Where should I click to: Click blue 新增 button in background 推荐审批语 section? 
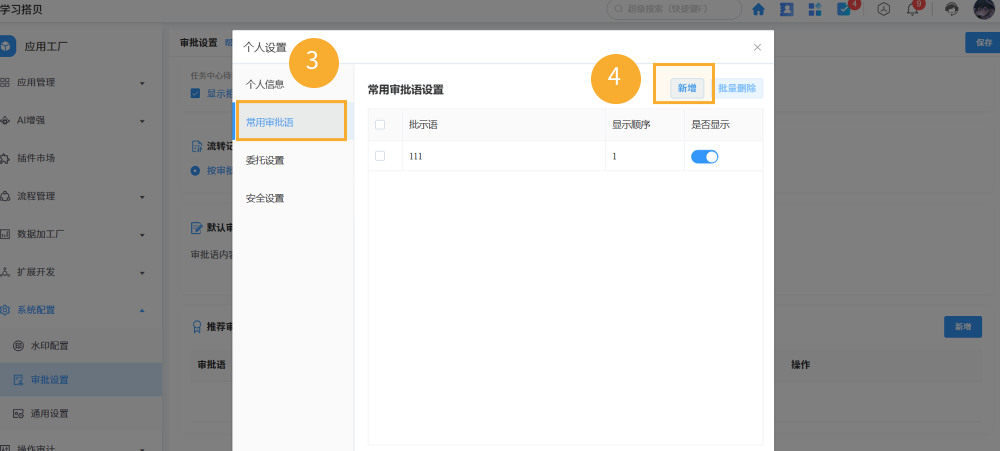click(963, 327)
